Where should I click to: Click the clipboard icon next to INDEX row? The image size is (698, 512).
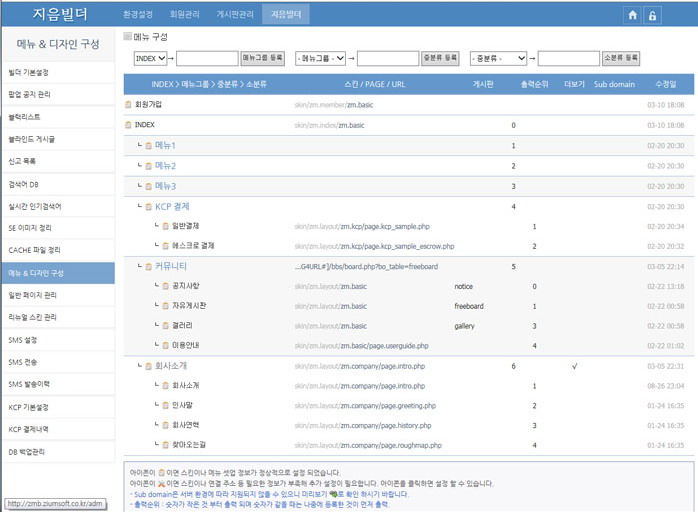pos(128,125)
